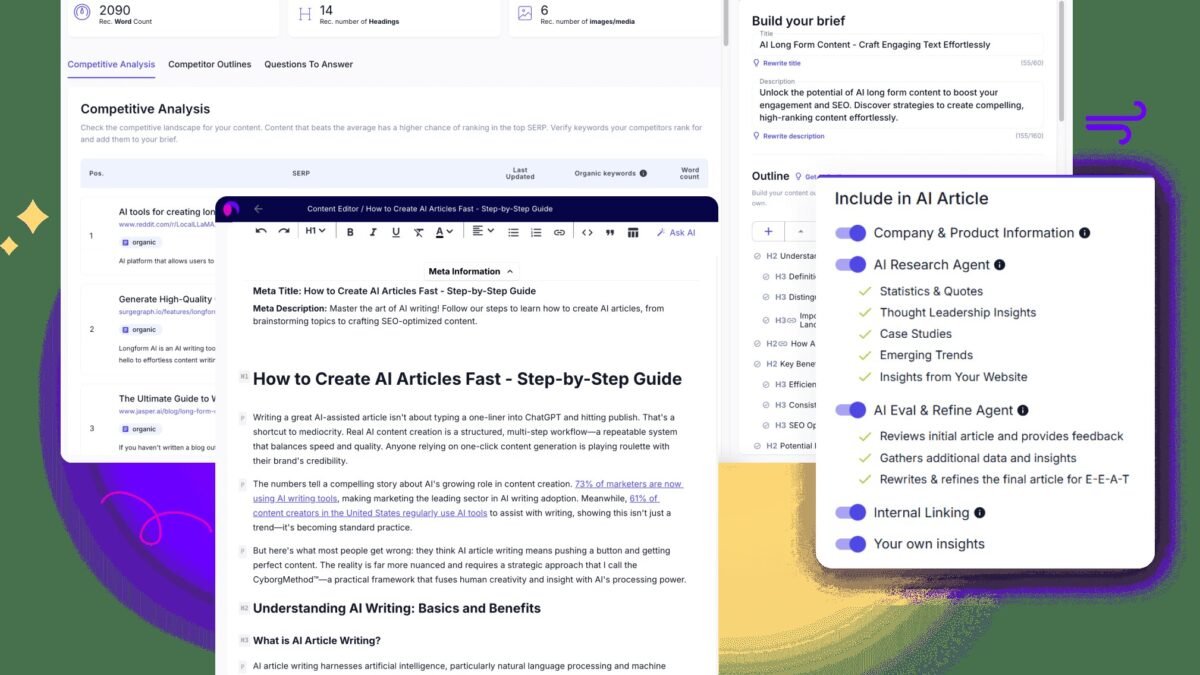This screenshot has height=675, width=1200.
Task: Click the 'Case Studies' item
Action: (916, 334)
